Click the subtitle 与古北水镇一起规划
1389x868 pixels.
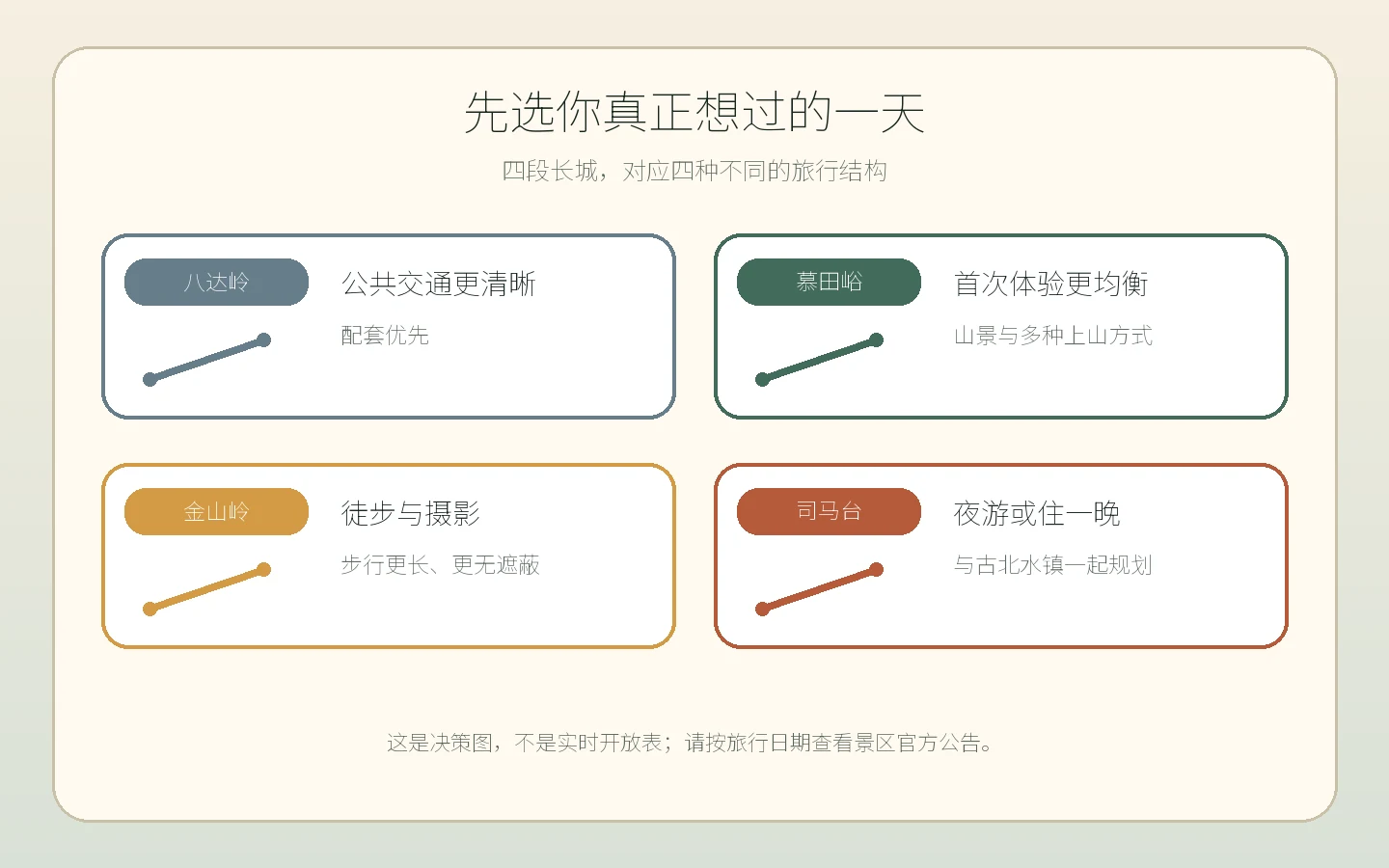1053,565
